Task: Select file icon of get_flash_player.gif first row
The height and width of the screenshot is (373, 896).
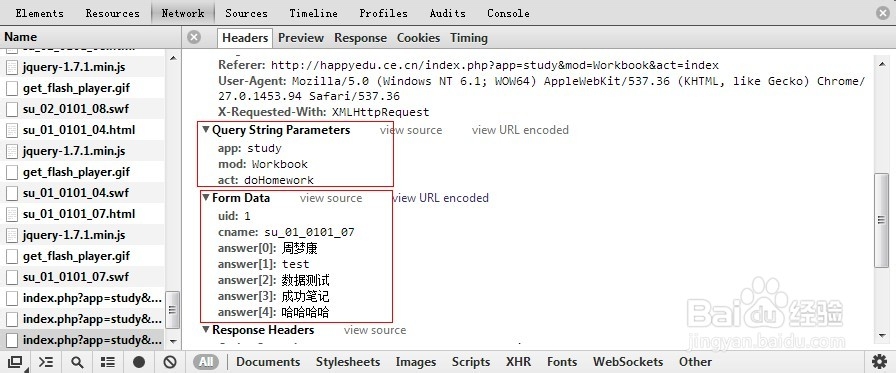Action: coord(12,88)
